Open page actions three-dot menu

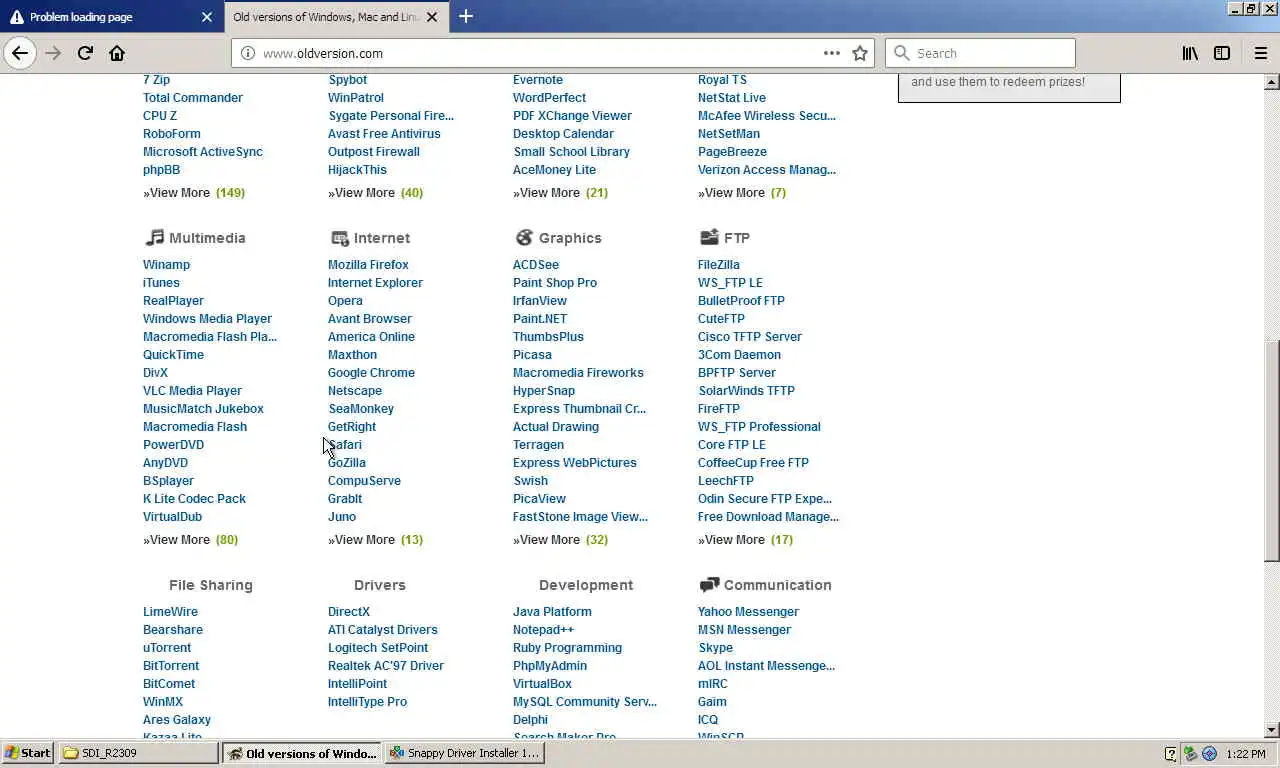pos(832,53)
